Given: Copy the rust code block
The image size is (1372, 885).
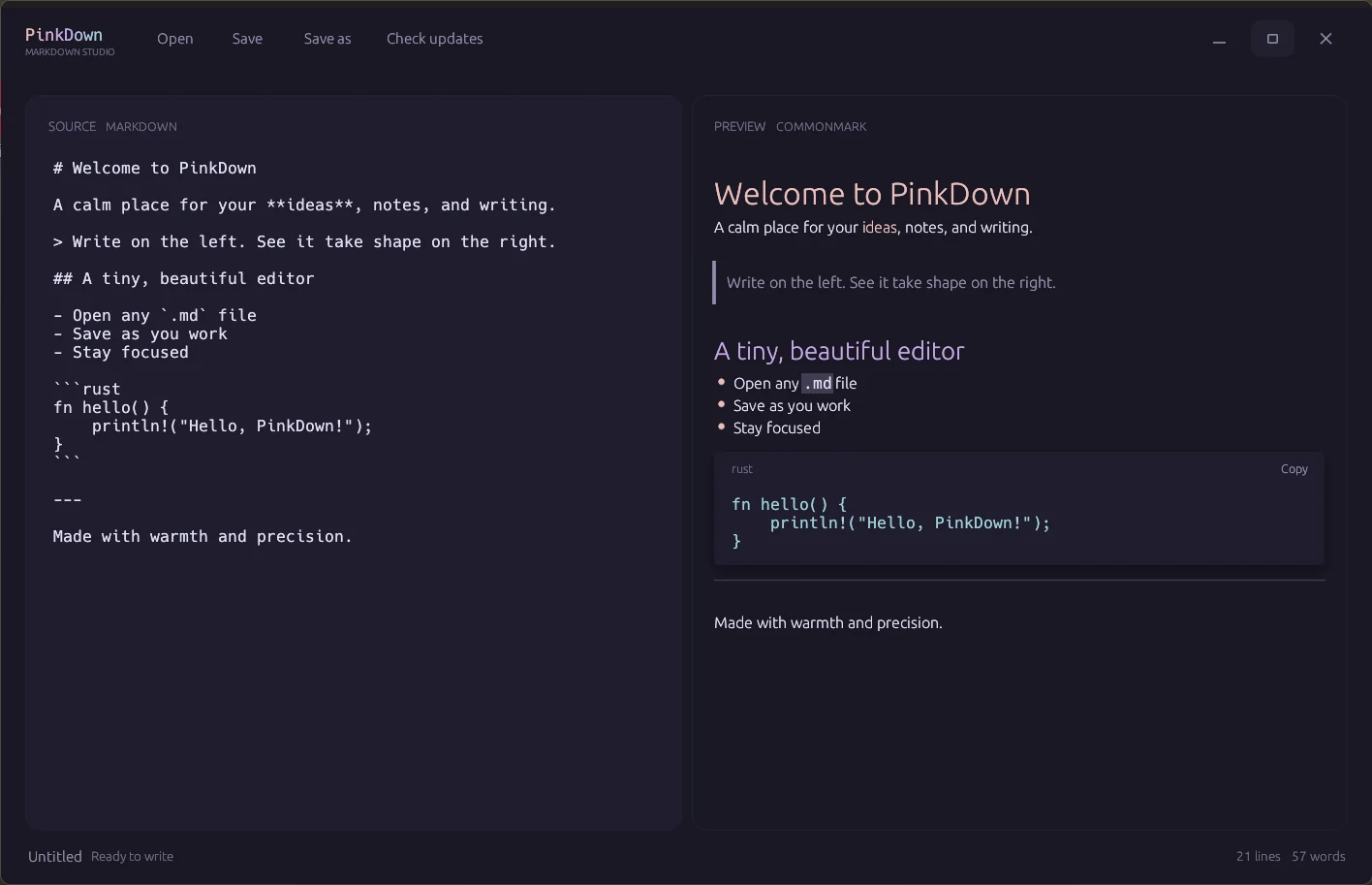Looking at the screenshot, I should pyautogui.click(x=1294, y=469).
